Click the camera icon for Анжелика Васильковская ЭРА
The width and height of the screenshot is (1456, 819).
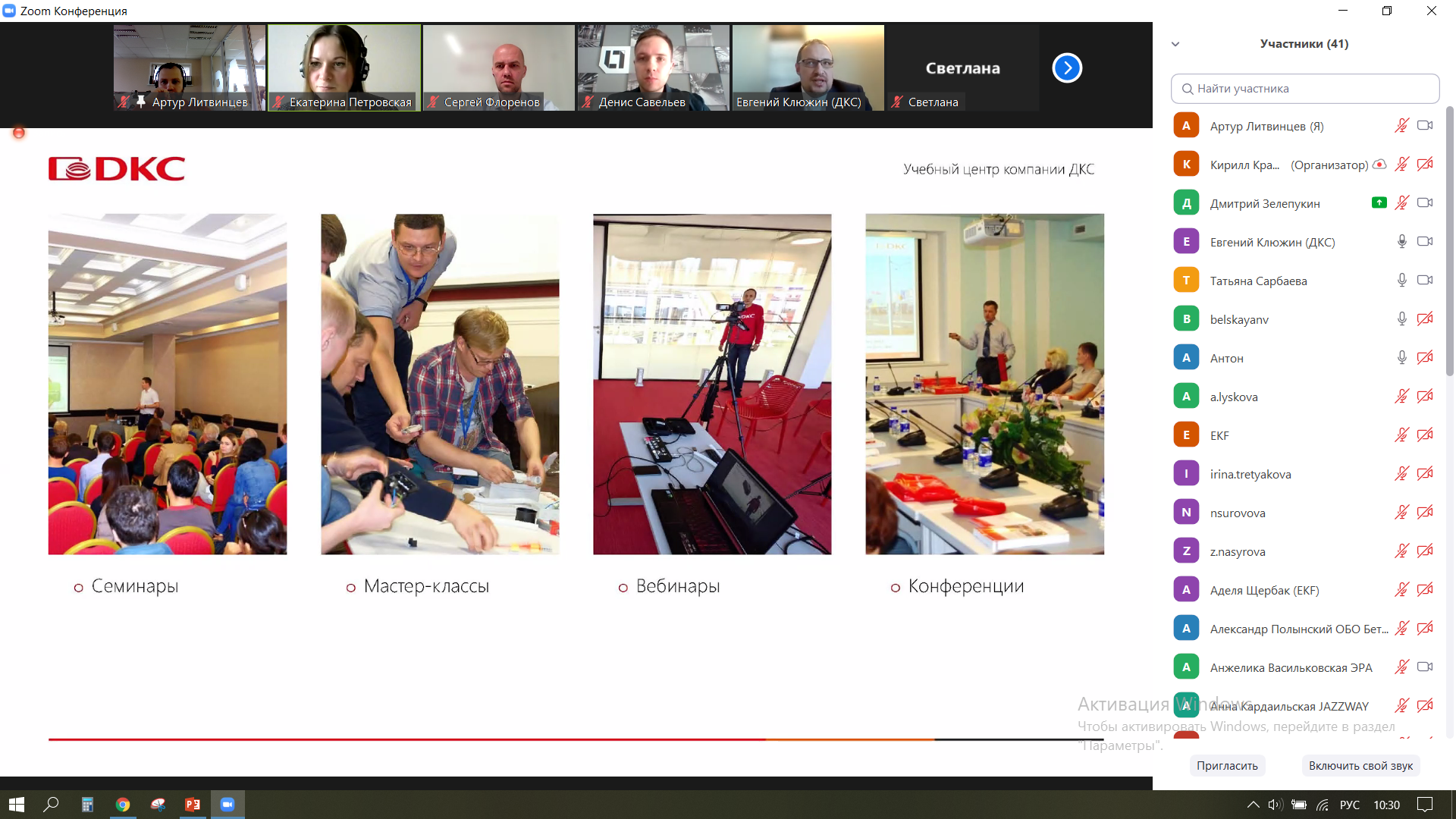click(1425, 667)
